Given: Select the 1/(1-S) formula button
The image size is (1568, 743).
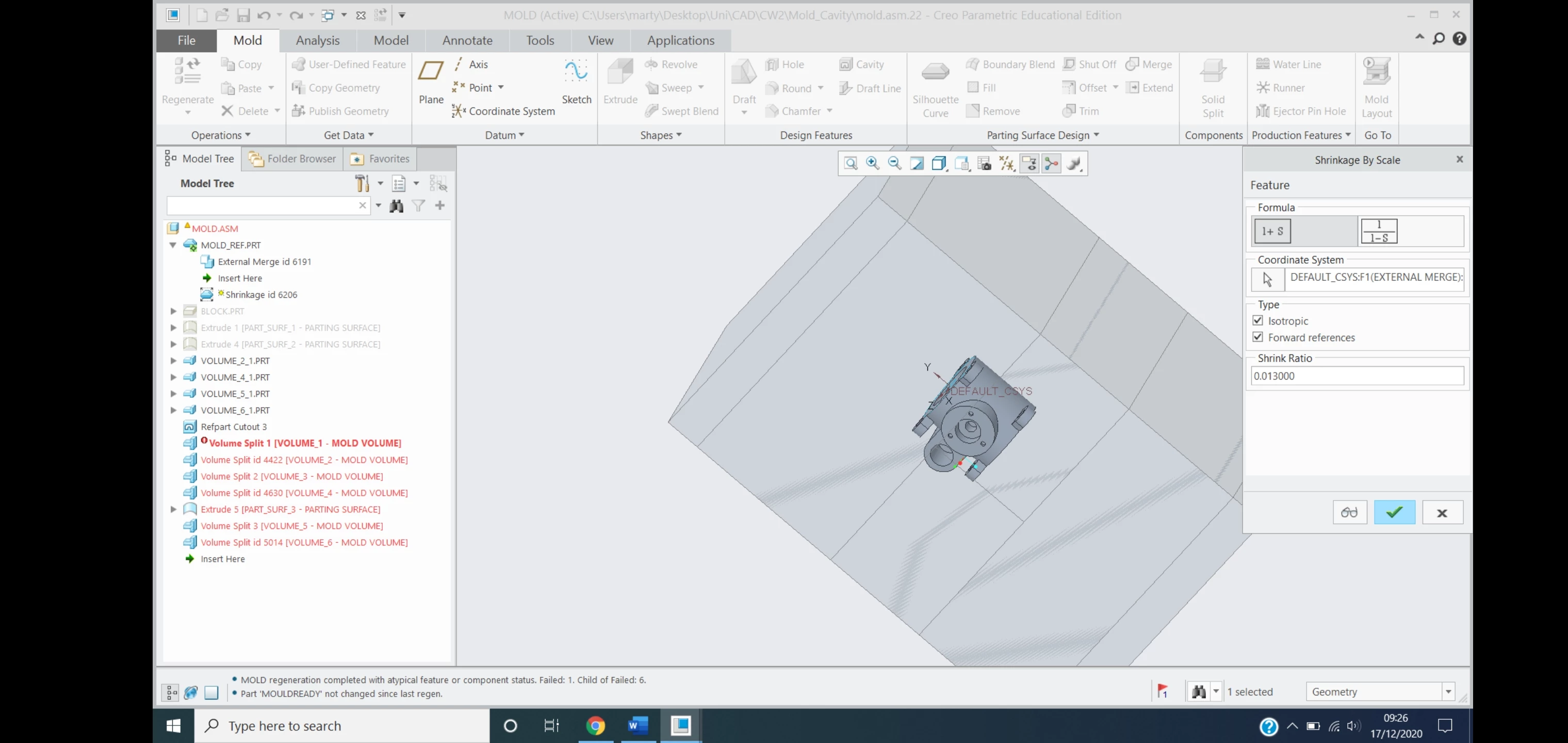Looking at the screenshot, I should (x=1379, y=232).
